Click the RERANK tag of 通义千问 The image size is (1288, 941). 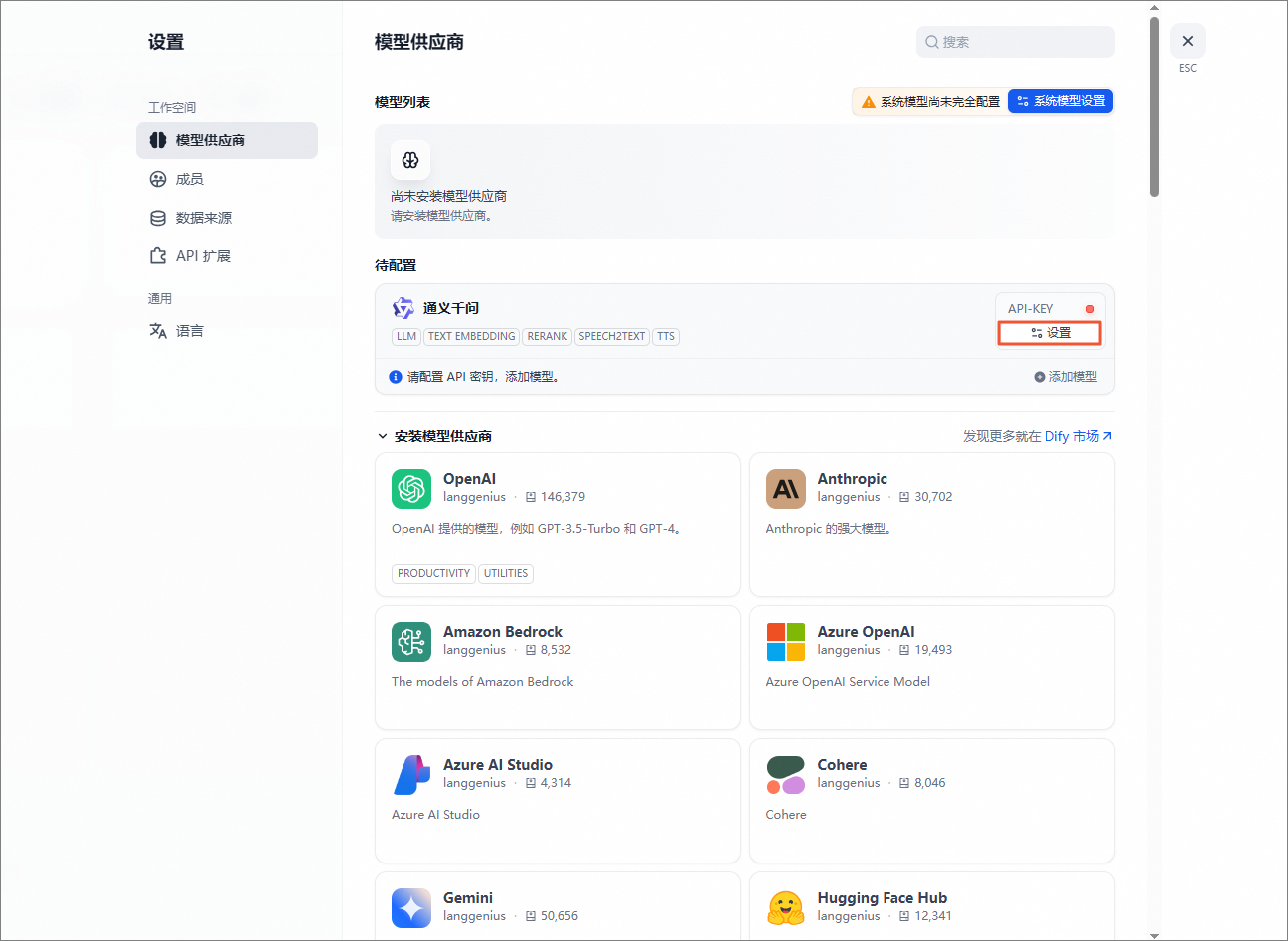pyautogui.click(x=548, y=336)
